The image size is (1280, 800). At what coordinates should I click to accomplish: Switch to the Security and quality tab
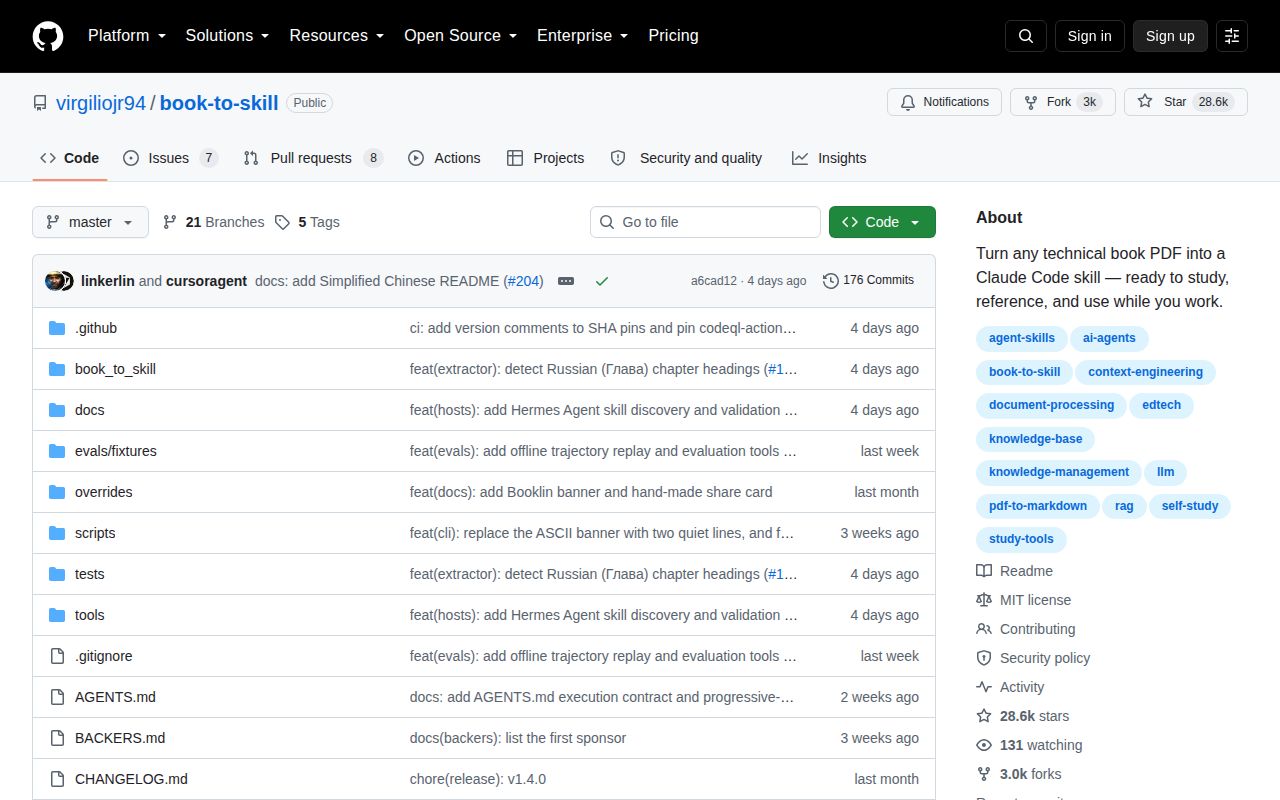[x=686, y=158]
